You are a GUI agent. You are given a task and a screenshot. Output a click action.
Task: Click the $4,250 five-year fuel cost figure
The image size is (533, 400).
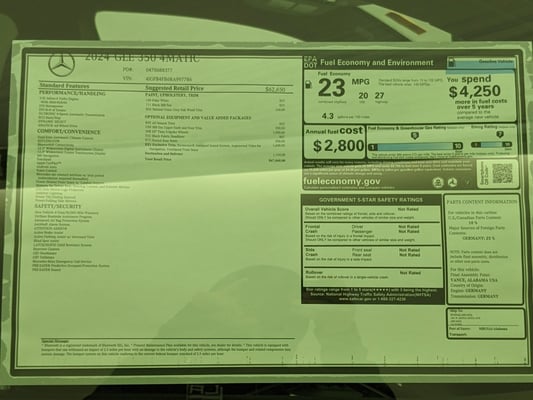(475, 91)
